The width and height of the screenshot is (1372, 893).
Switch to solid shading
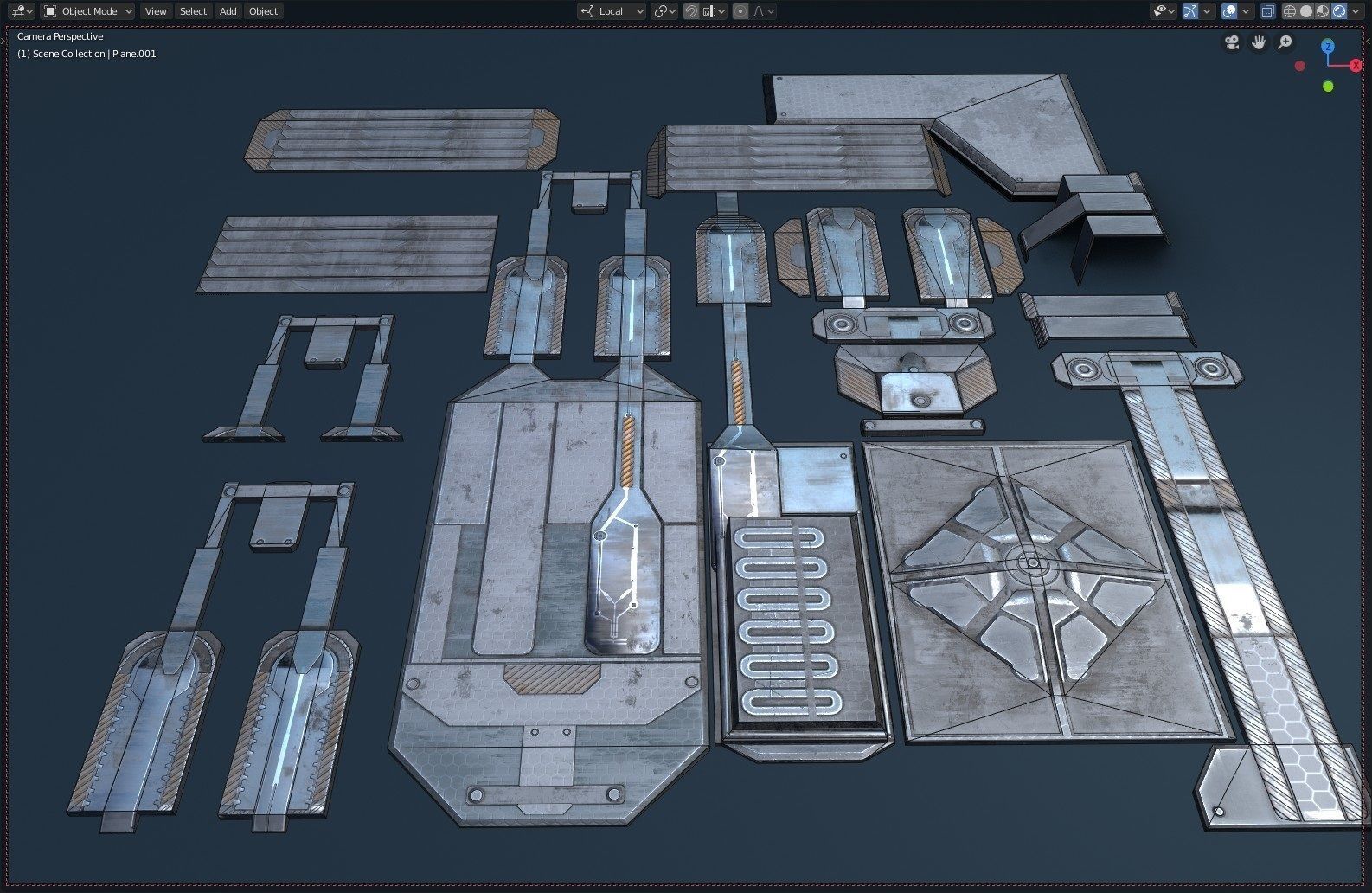[x=1306, y=11]
